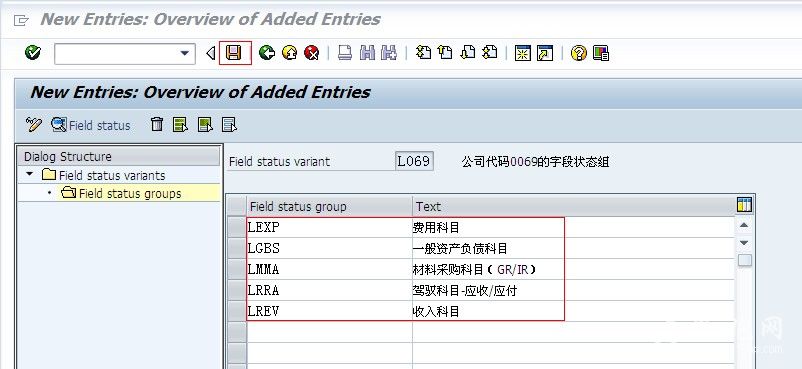802x369 pixels.
Task: Select the LRRA row selector
Action: [237, 290]
